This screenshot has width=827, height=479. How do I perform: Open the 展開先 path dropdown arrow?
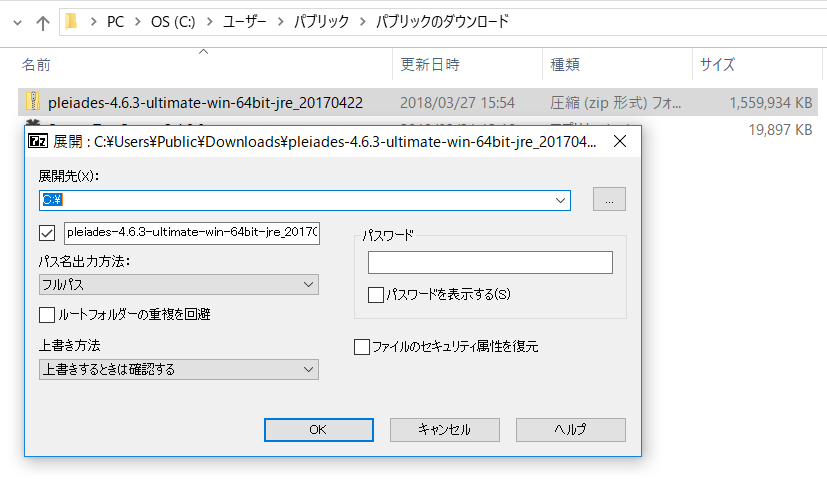560,200
